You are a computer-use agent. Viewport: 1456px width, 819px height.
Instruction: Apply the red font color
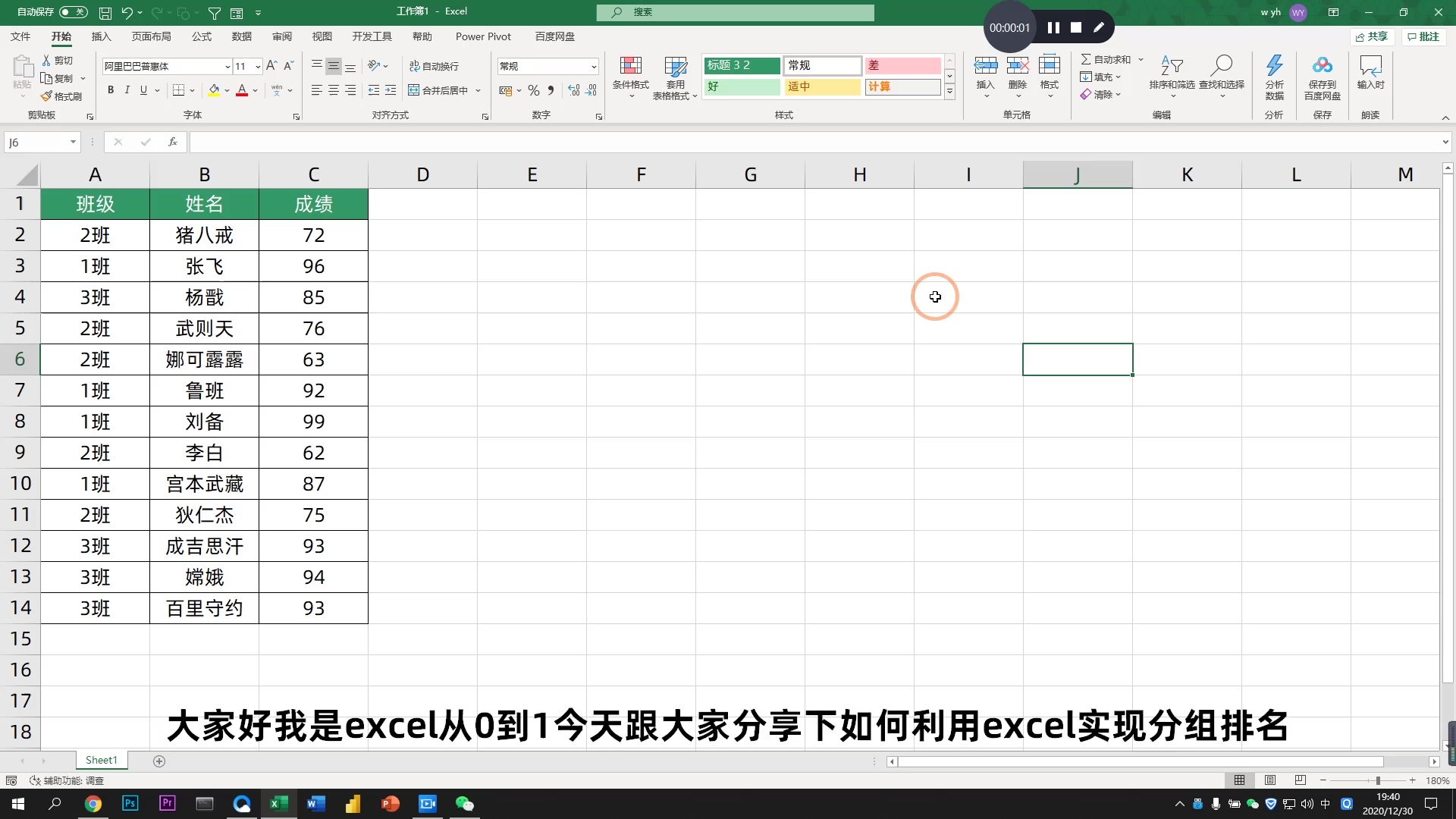[242, 90]
